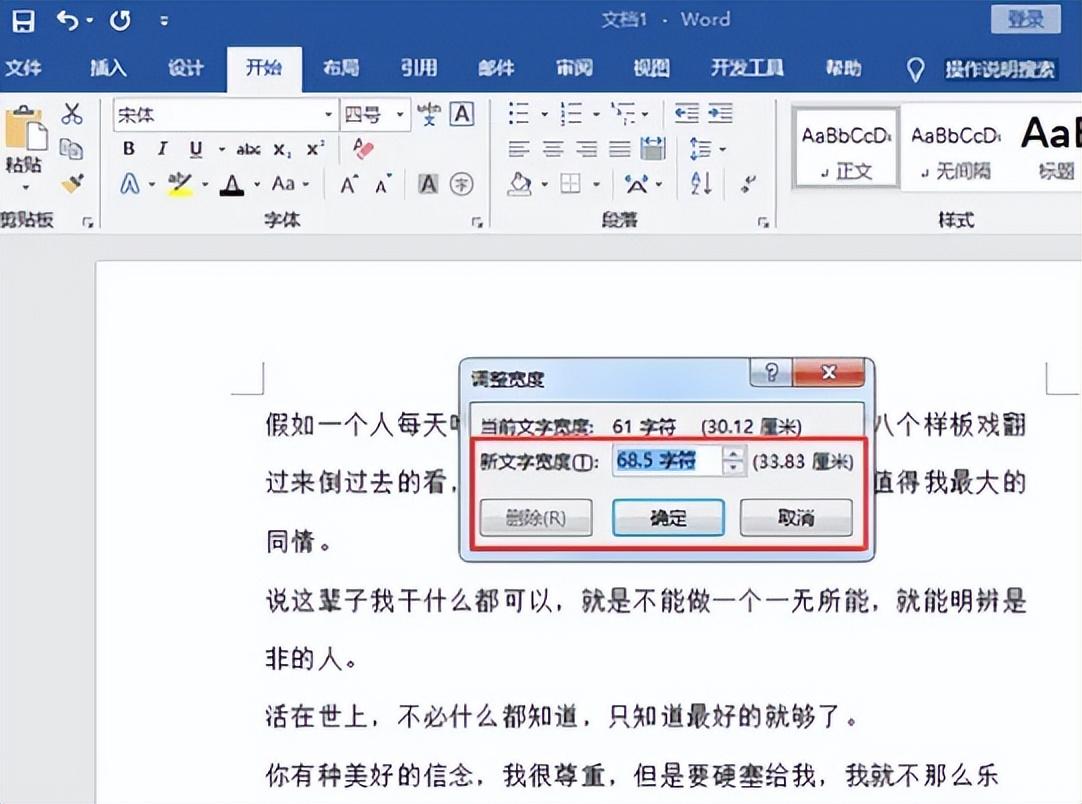1082x804 pixels.
Task: Click the 登录 sign-in button
Action: (1025, 19)
